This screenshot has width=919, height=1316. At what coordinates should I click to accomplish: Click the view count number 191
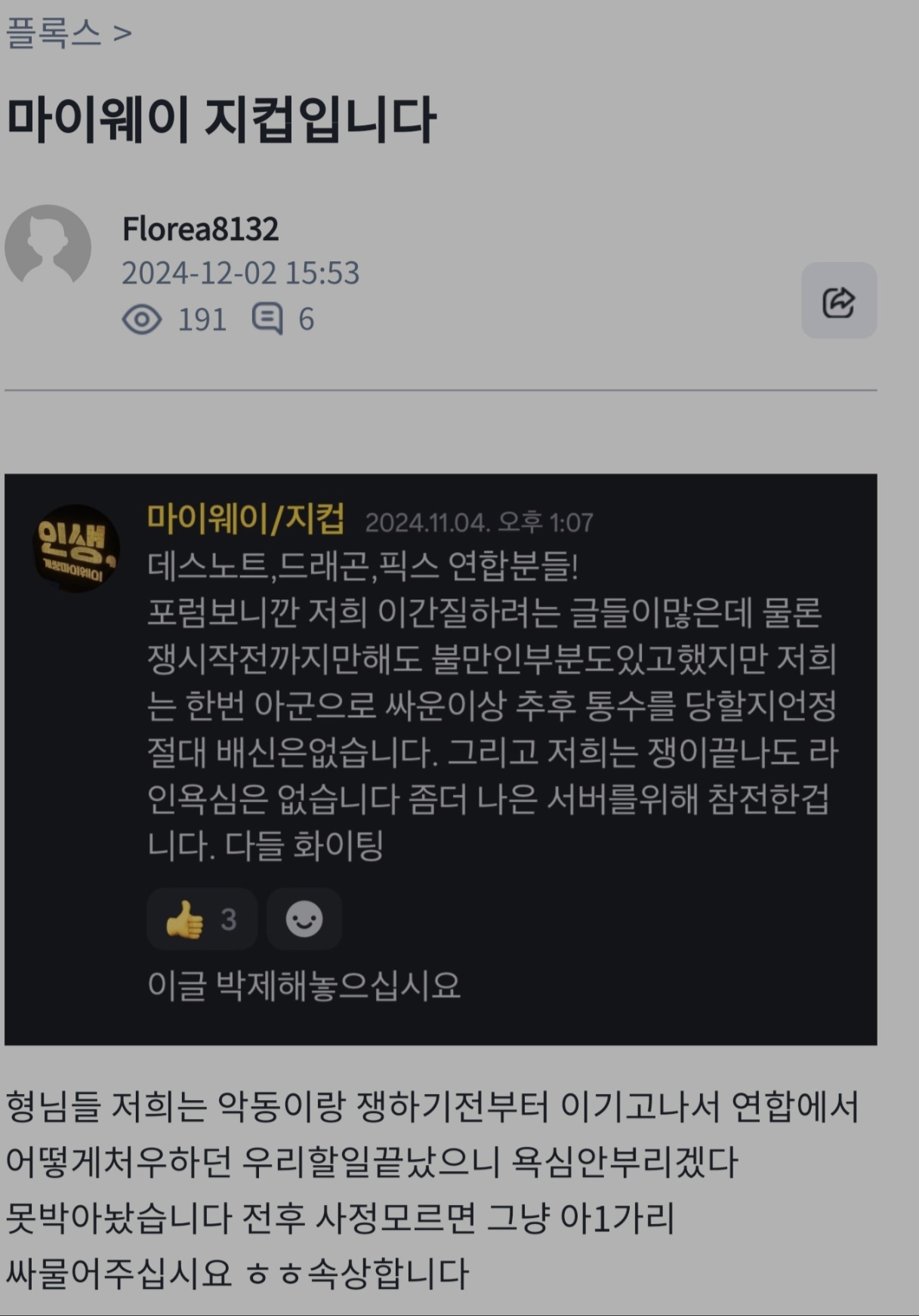(x=202, y=319)
